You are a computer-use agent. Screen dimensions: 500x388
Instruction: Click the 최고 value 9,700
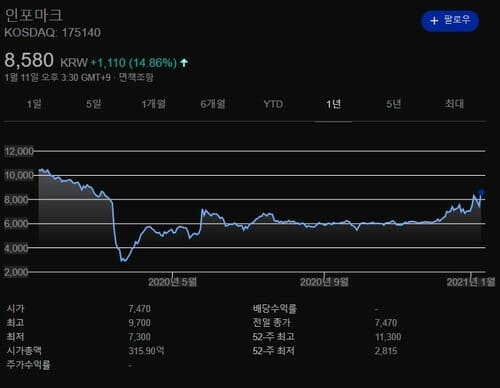coord(140,323)
